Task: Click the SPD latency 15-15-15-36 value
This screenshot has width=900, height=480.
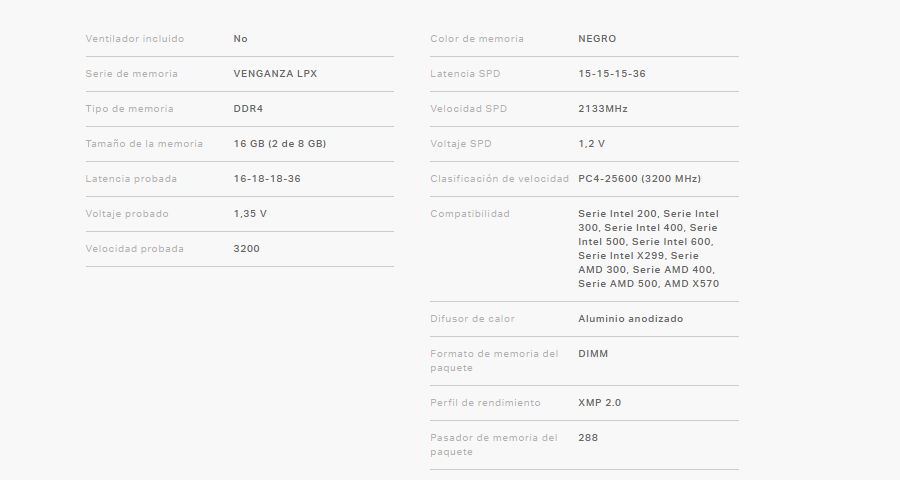Action: point(611,74)
